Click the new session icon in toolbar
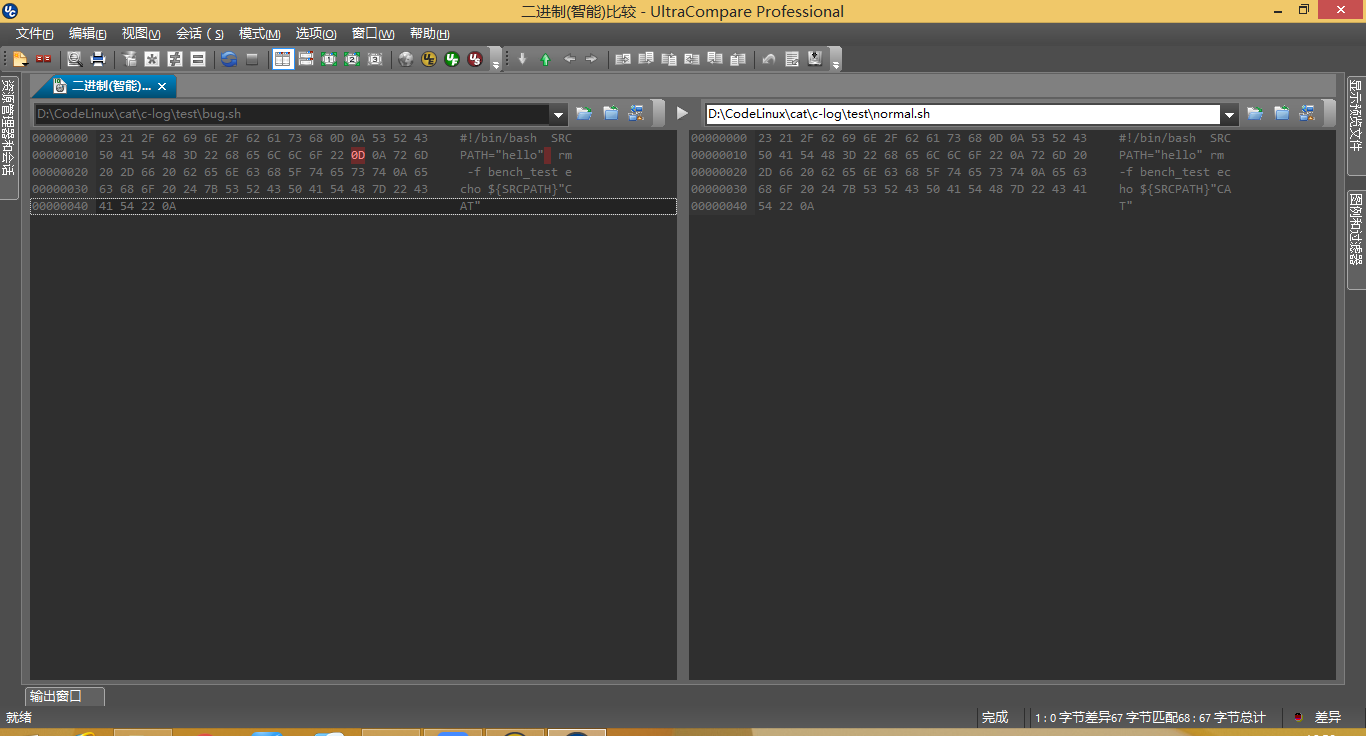1366x736 pixels. point(20,59)
